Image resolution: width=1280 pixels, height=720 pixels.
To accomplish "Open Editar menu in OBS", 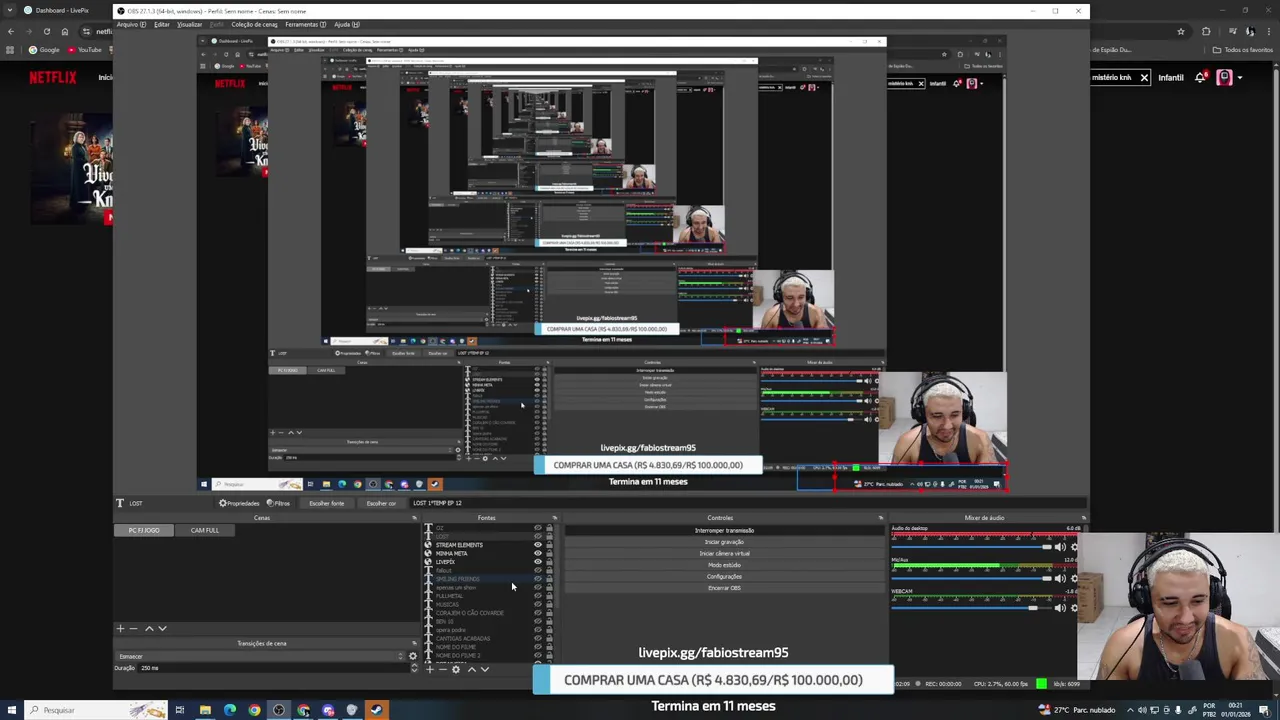I will 161,24.
